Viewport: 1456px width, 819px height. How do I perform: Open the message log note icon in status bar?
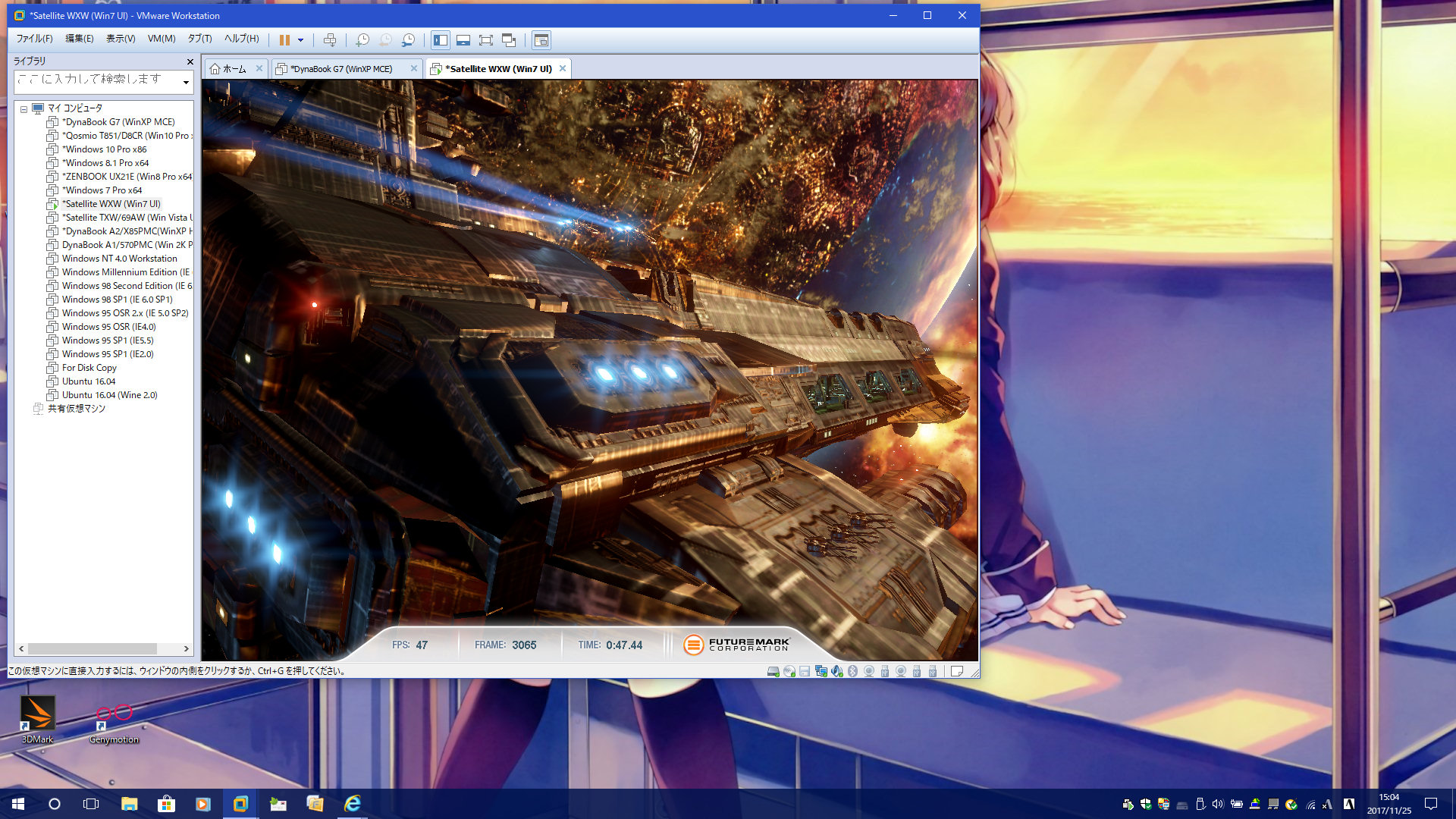[x=957, y=671]
